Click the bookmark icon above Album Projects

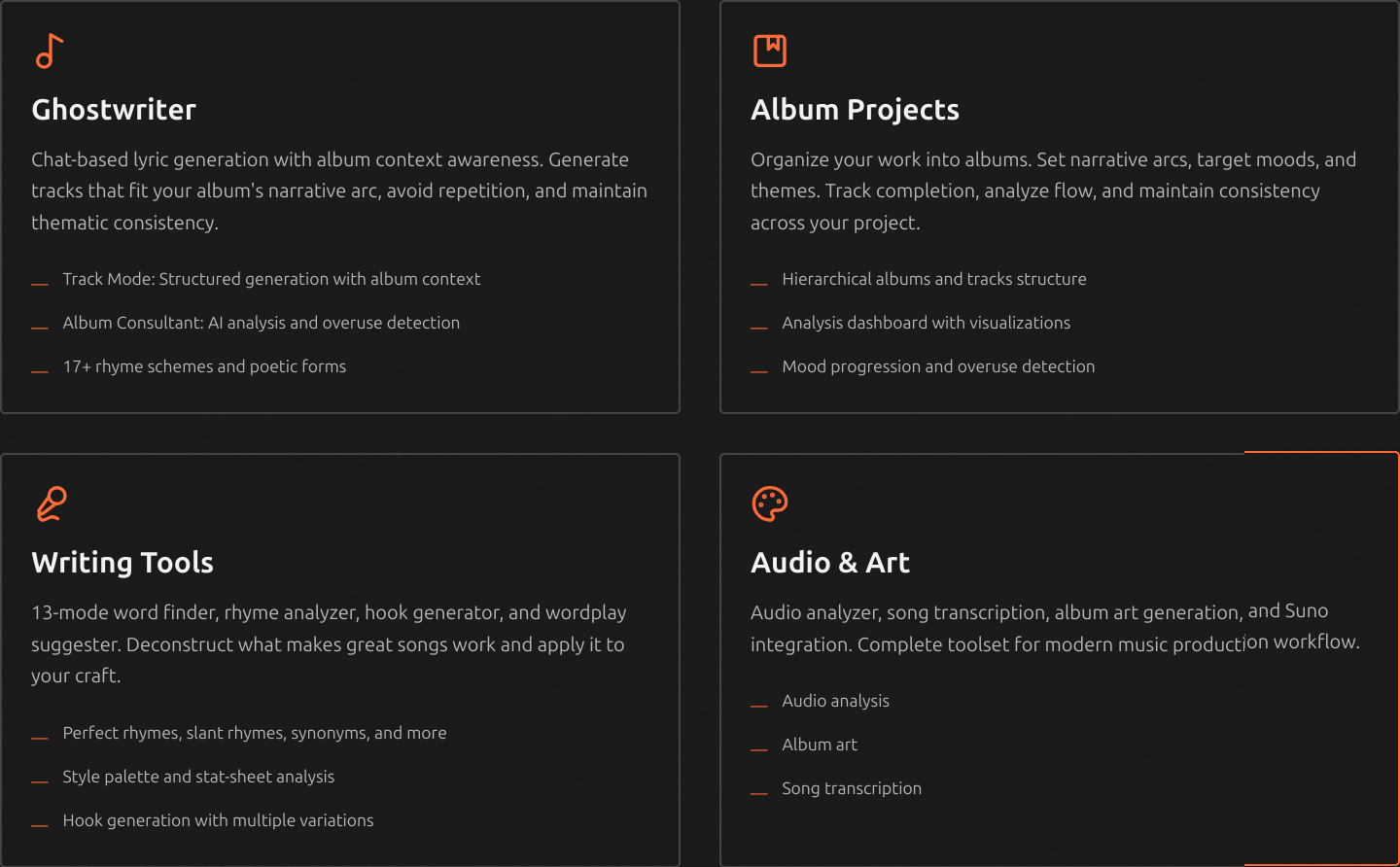coord(769,50)
